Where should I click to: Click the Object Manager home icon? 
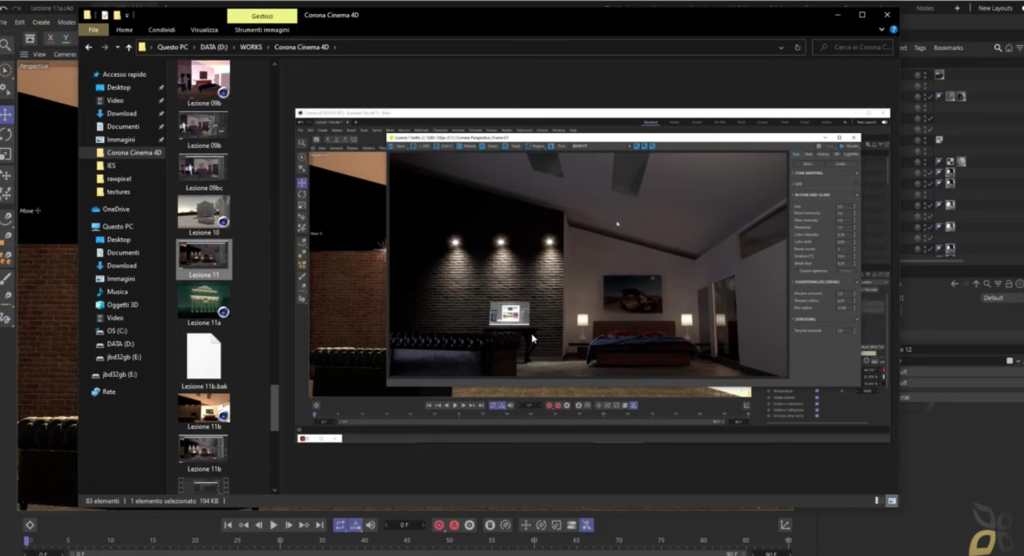1009,48
